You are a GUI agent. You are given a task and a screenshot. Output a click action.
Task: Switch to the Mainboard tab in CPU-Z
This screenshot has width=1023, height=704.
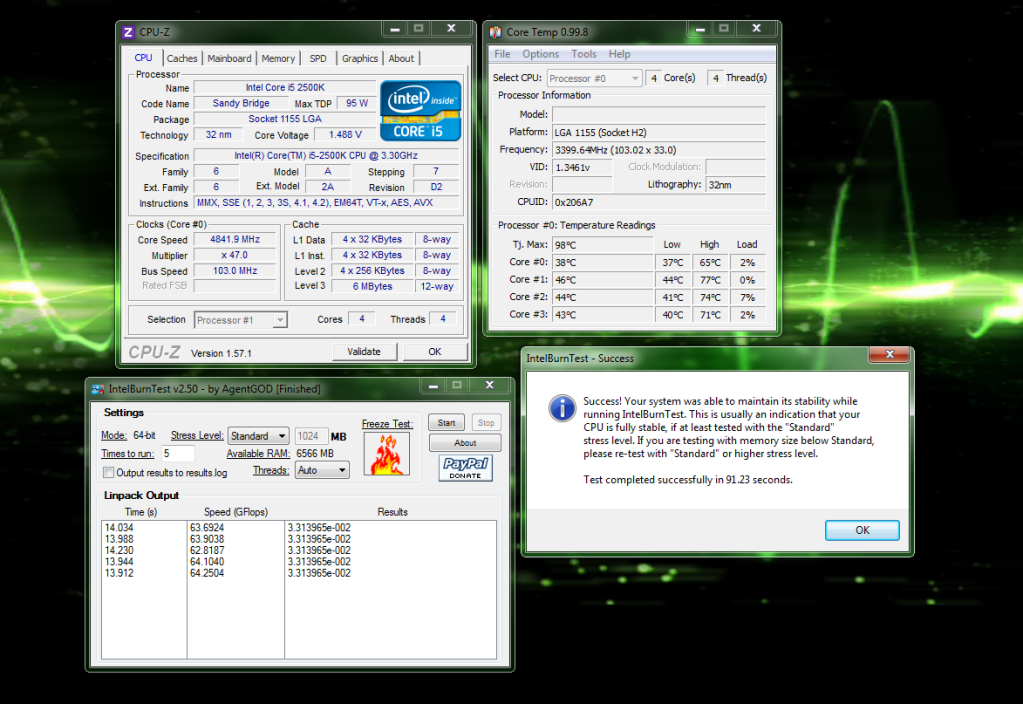click(x=229, y=59)
